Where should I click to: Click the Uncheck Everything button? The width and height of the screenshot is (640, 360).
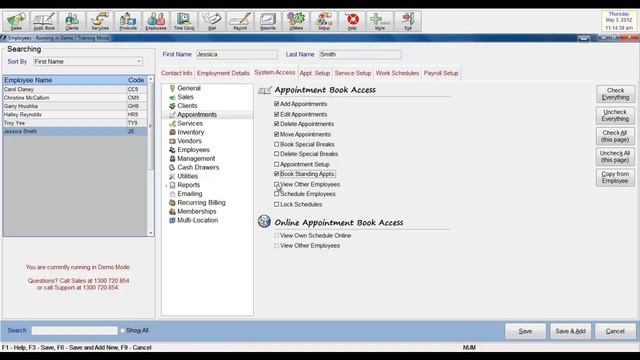click(x=615, y=115)
